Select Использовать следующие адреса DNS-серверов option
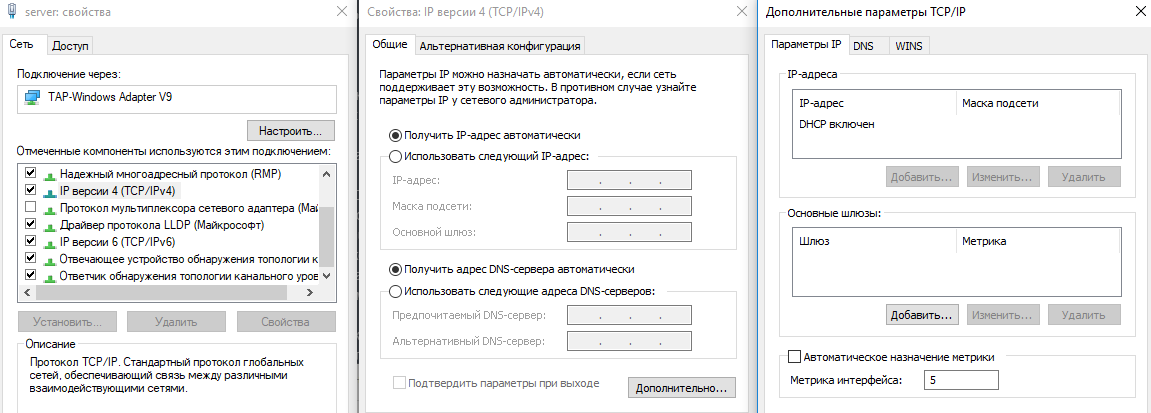Screen dimensions: 1151x413 [395, 292]
